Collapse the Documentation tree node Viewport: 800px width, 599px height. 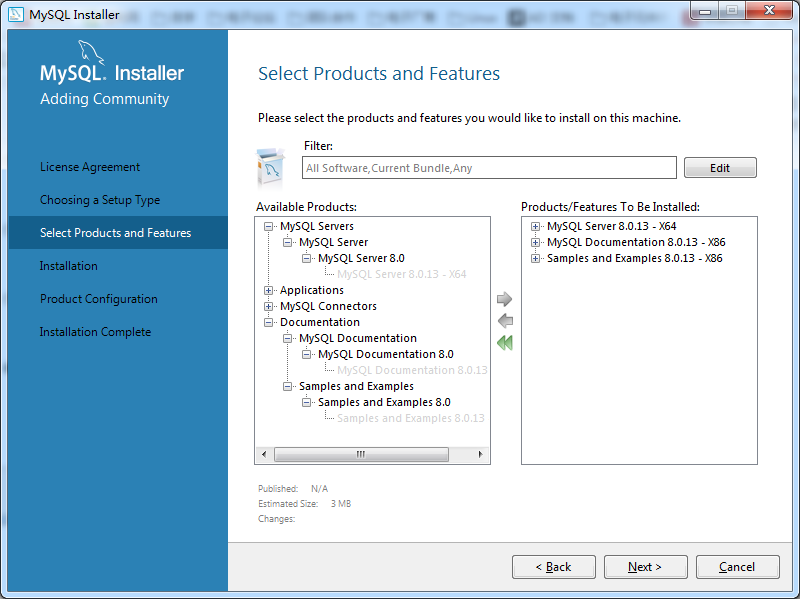[268, 322]
